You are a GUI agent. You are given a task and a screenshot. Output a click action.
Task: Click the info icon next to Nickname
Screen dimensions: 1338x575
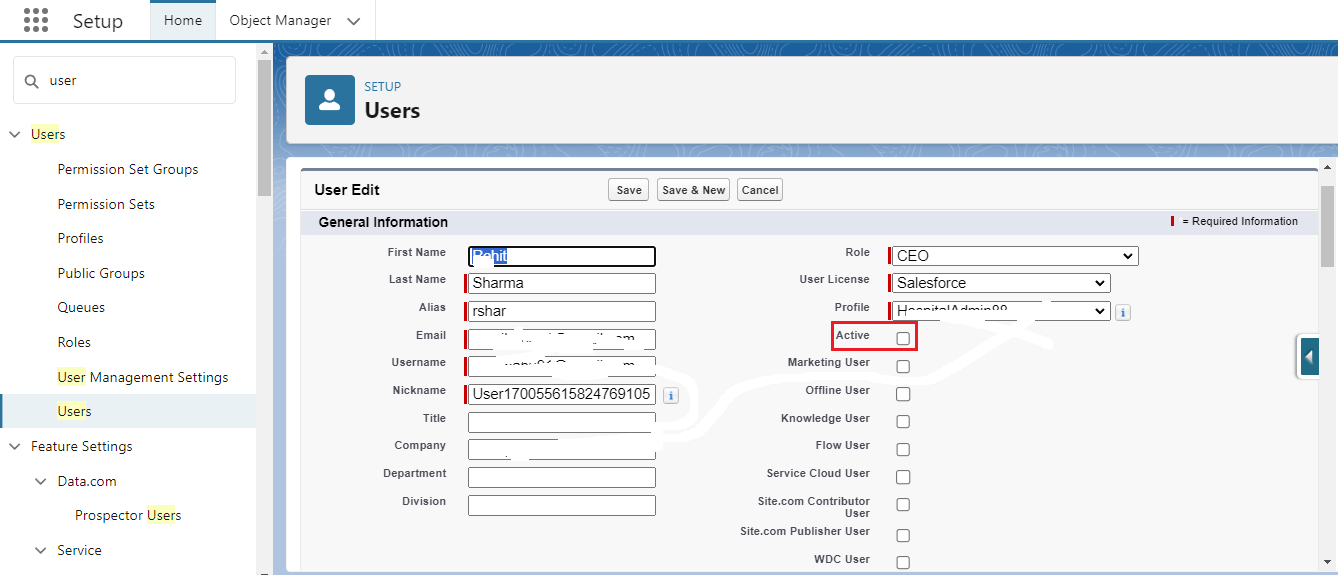pos(670,395)
